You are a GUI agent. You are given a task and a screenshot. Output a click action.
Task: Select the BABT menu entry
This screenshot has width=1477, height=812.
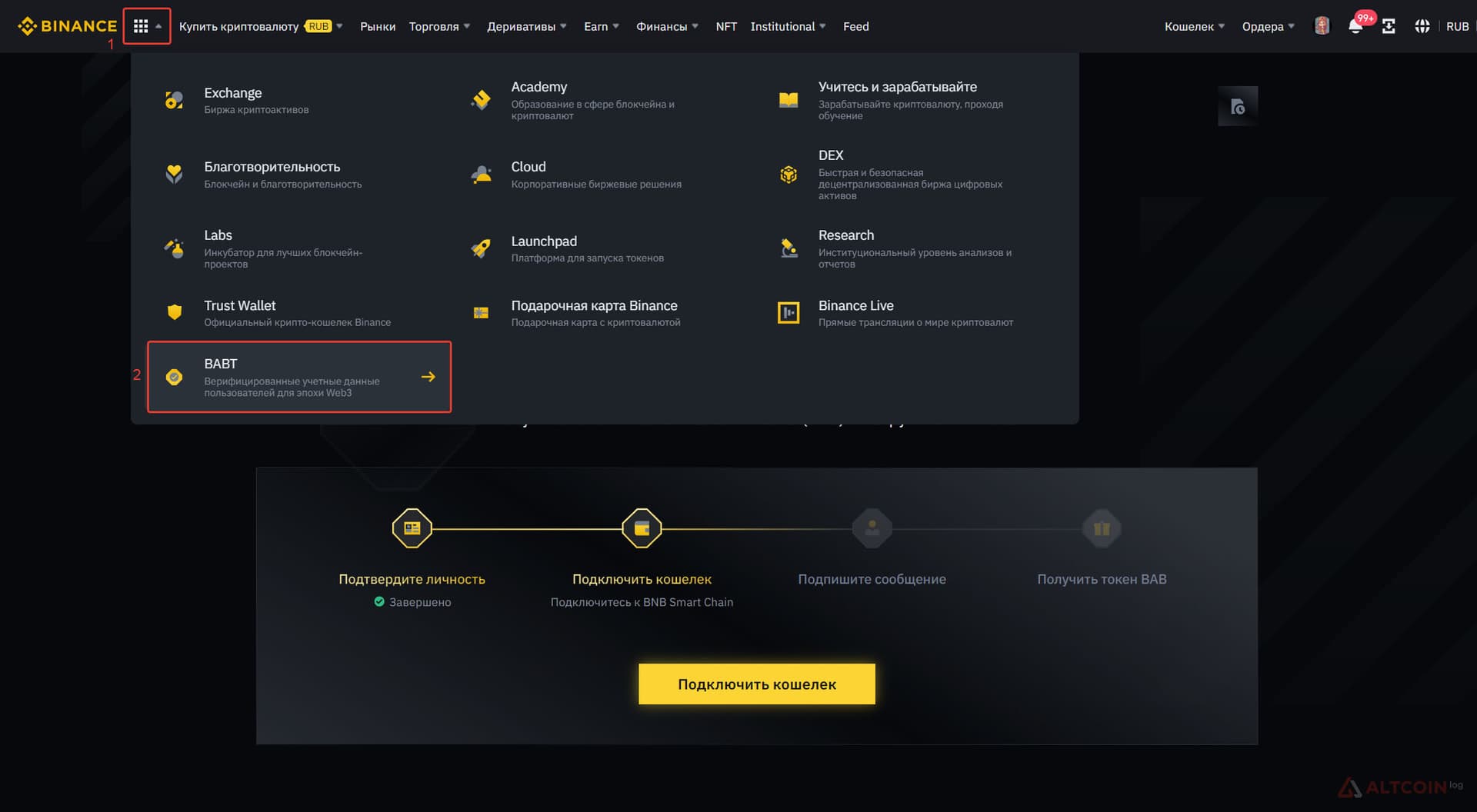click(299, 377)
